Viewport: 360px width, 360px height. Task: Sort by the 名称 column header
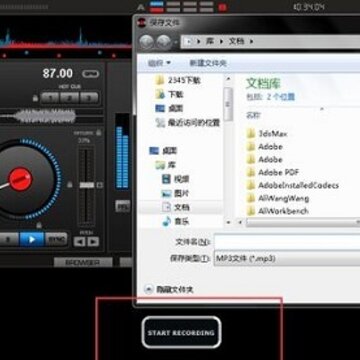(x=253, y=115)
